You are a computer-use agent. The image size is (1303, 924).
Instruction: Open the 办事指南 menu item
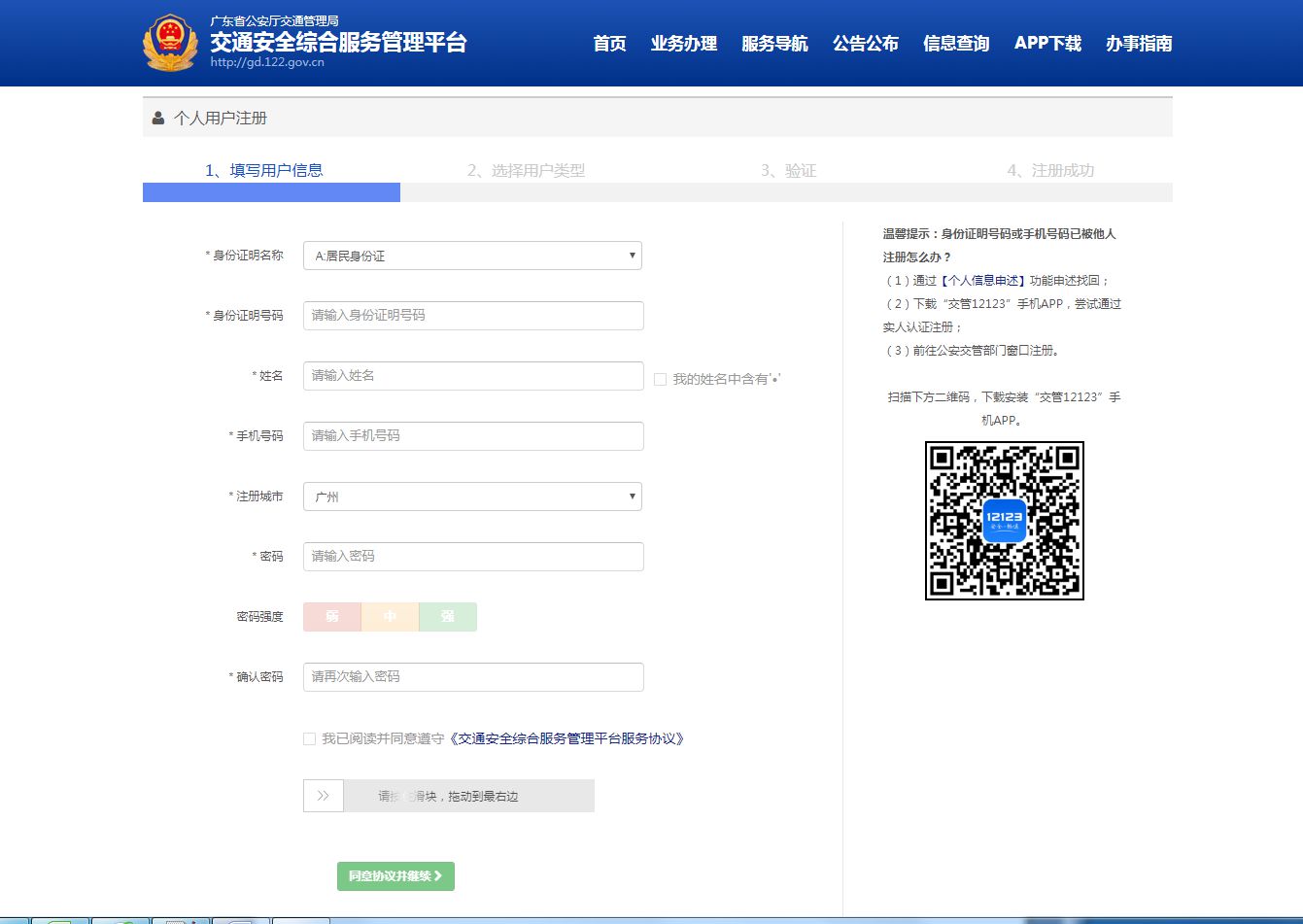[1139, 44]
